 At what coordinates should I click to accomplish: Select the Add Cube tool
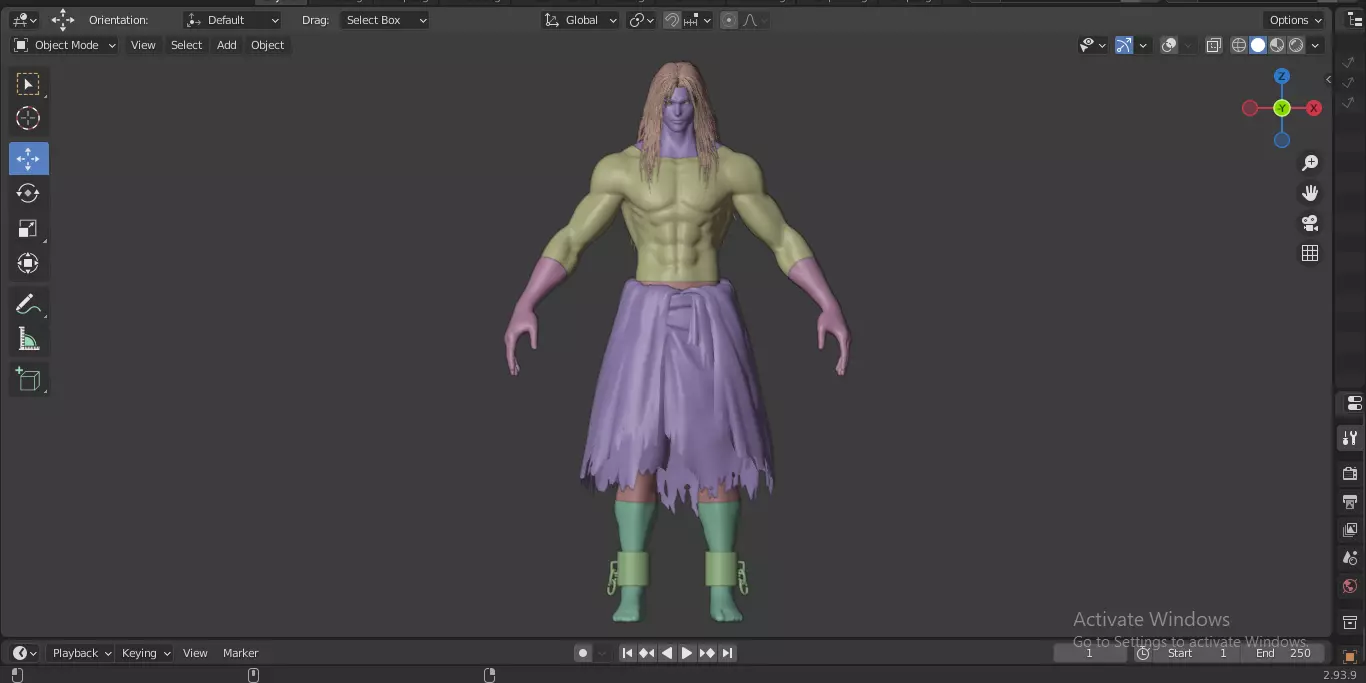[28, 379]
